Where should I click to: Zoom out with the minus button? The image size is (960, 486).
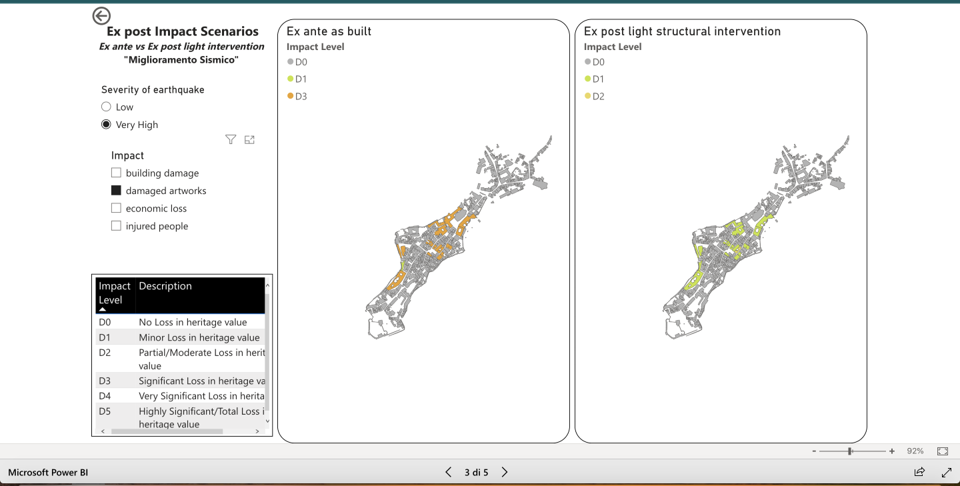pos(814,451)
